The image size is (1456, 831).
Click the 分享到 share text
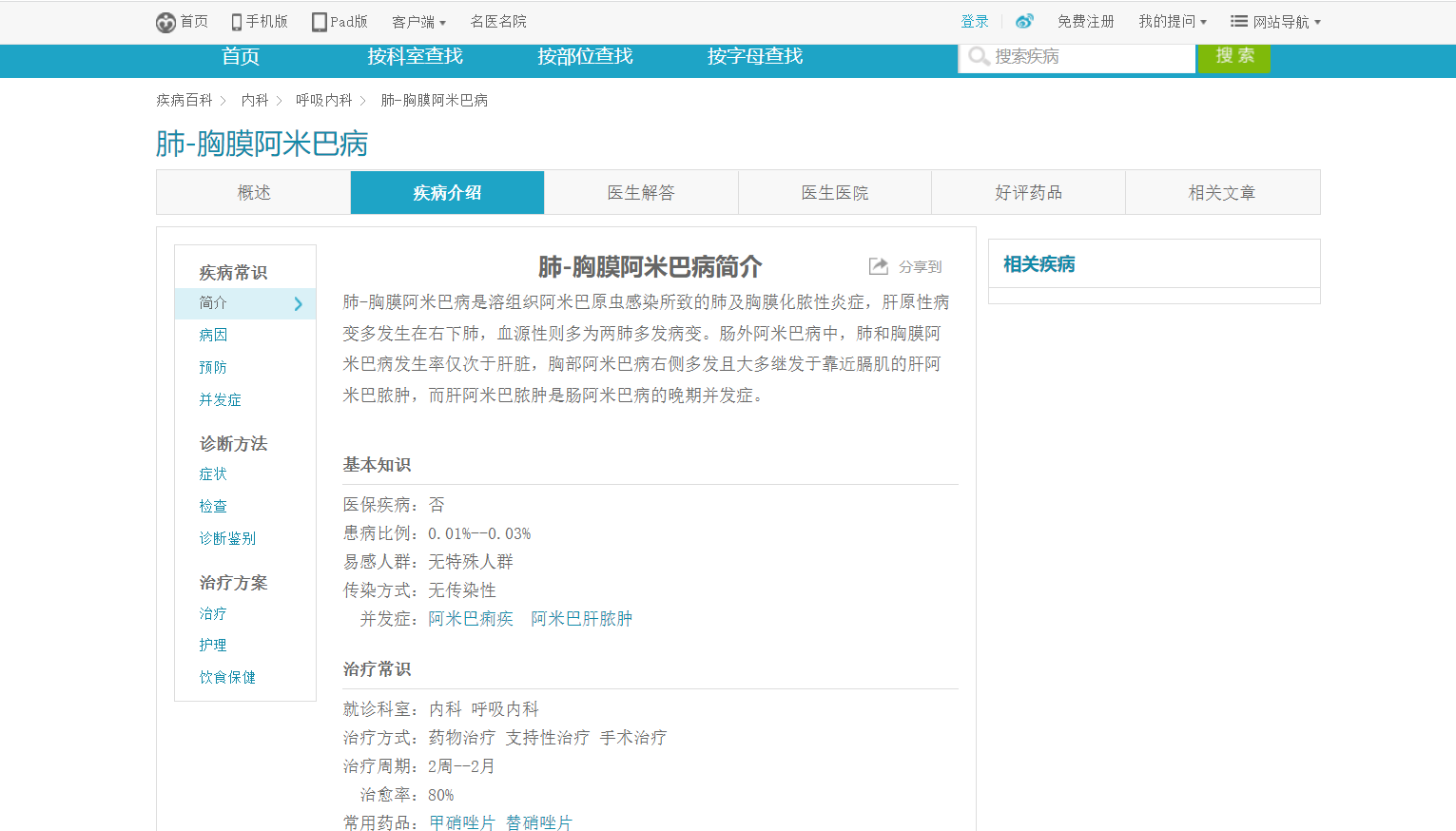921,267
